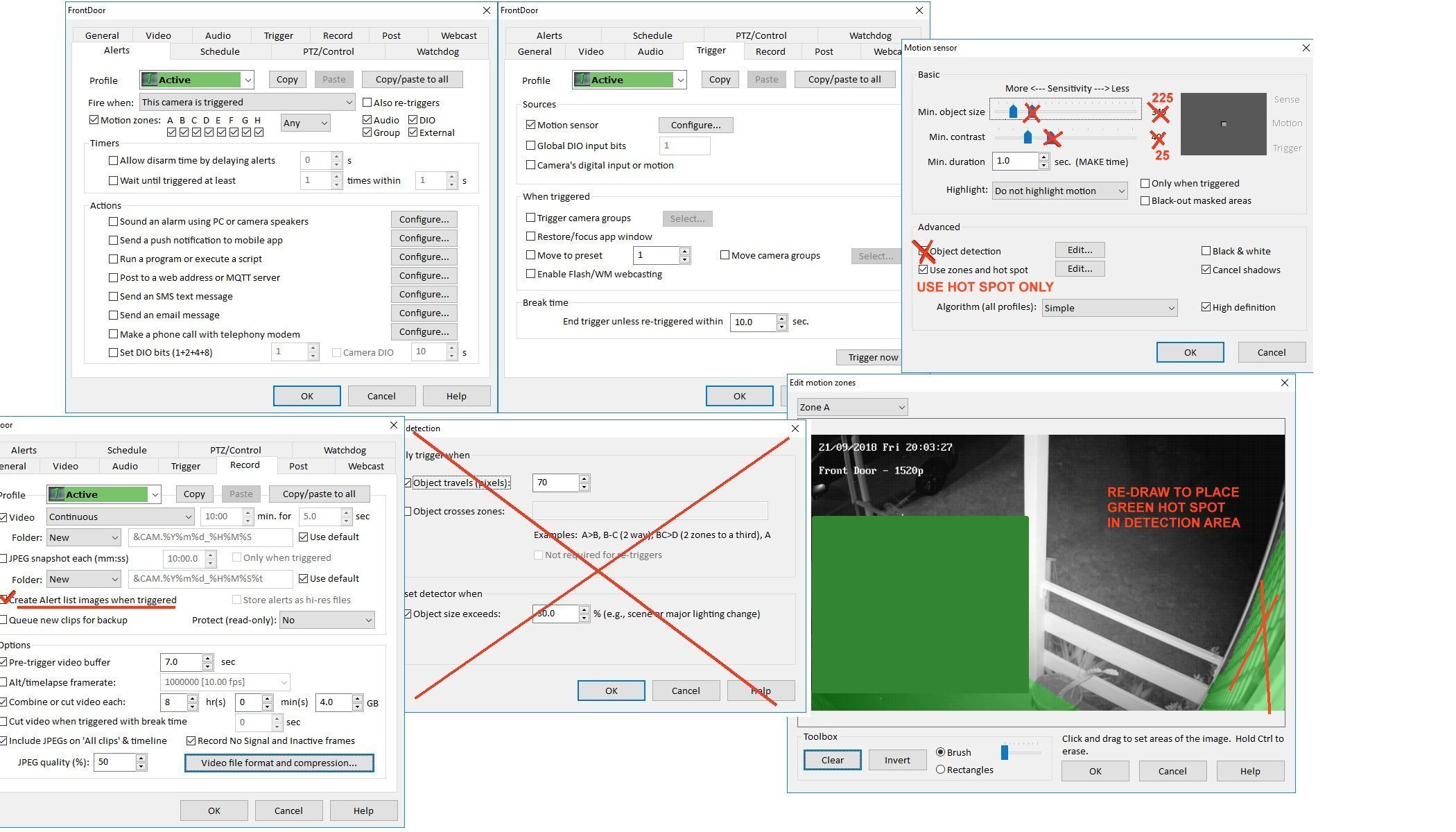Image resolution: width=1456 pixels, height=832 pixels.
Task: Close the Motion sensor dialog
Action: click(1306, 48)
